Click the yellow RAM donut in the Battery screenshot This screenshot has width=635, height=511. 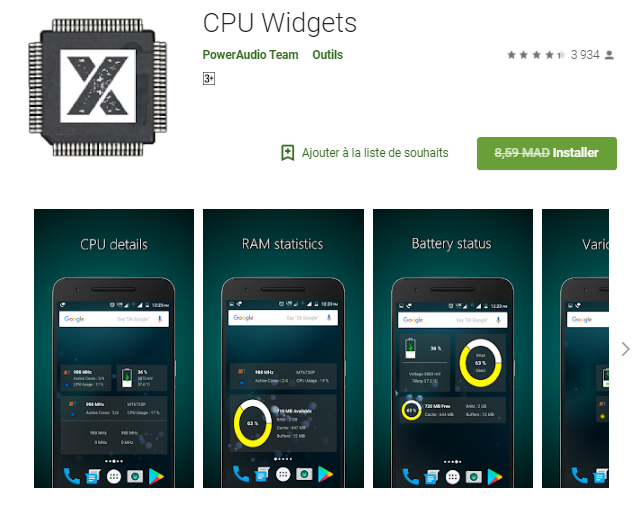click(480, 362)
